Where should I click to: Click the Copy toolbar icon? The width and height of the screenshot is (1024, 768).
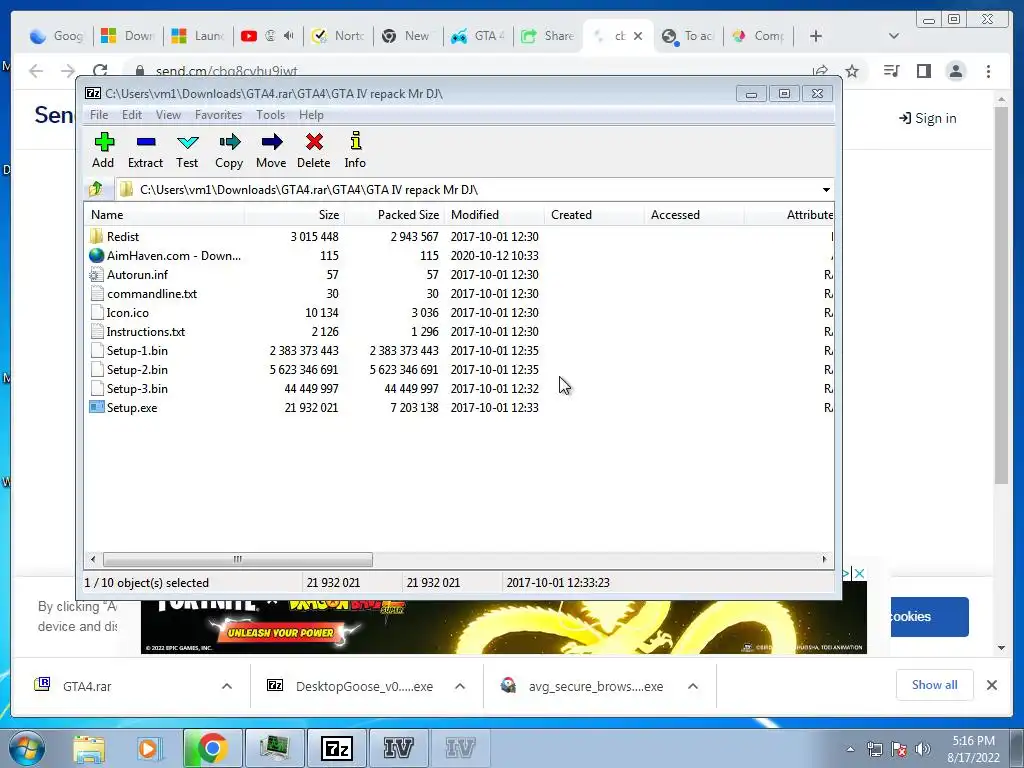click(x=229, y=150)
